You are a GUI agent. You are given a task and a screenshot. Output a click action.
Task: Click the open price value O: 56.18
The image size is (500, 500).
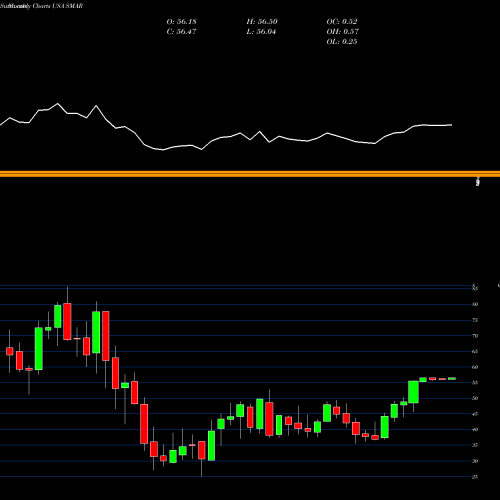pos(181,22)
